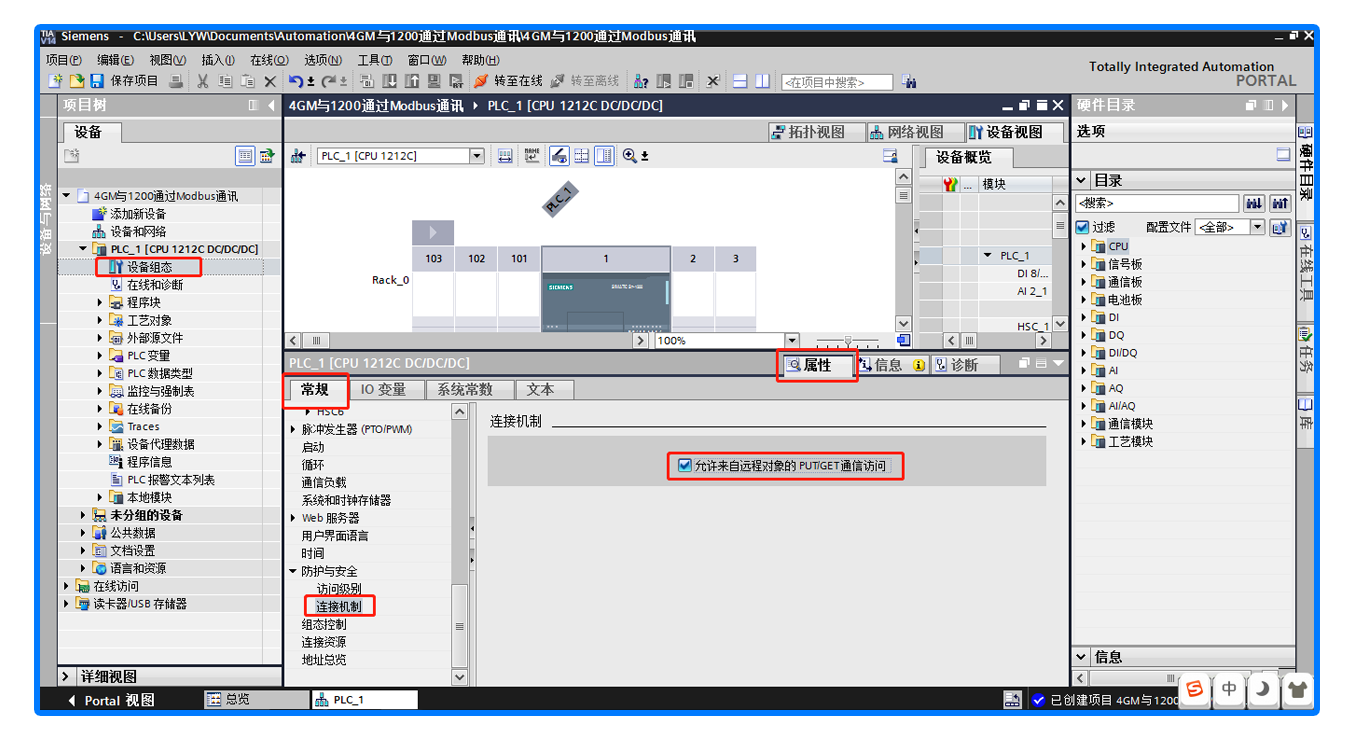Open the 选项 menu
The height and width of the screenshot is (729, 1366).
pyautogui.click(x=322, y=60)
